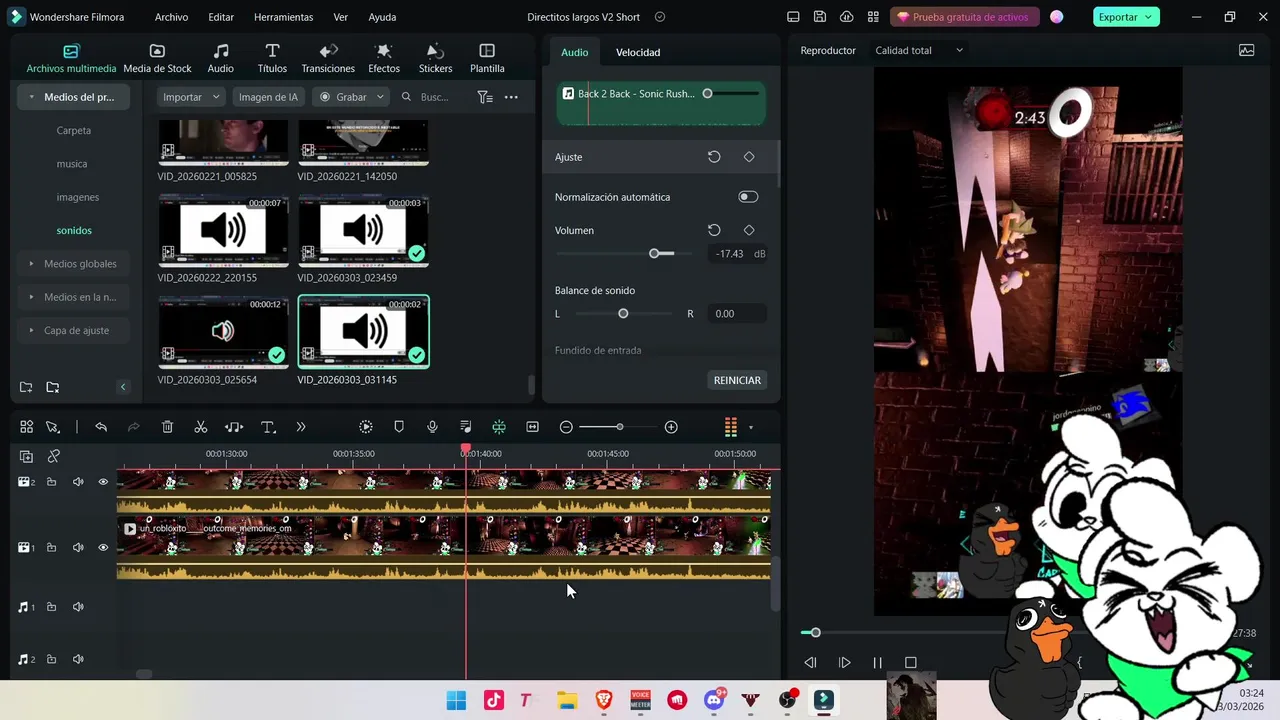Screen dimensions: 1280x720
Task: Add keyframe for Ajuste section
Action: [749, 157]
